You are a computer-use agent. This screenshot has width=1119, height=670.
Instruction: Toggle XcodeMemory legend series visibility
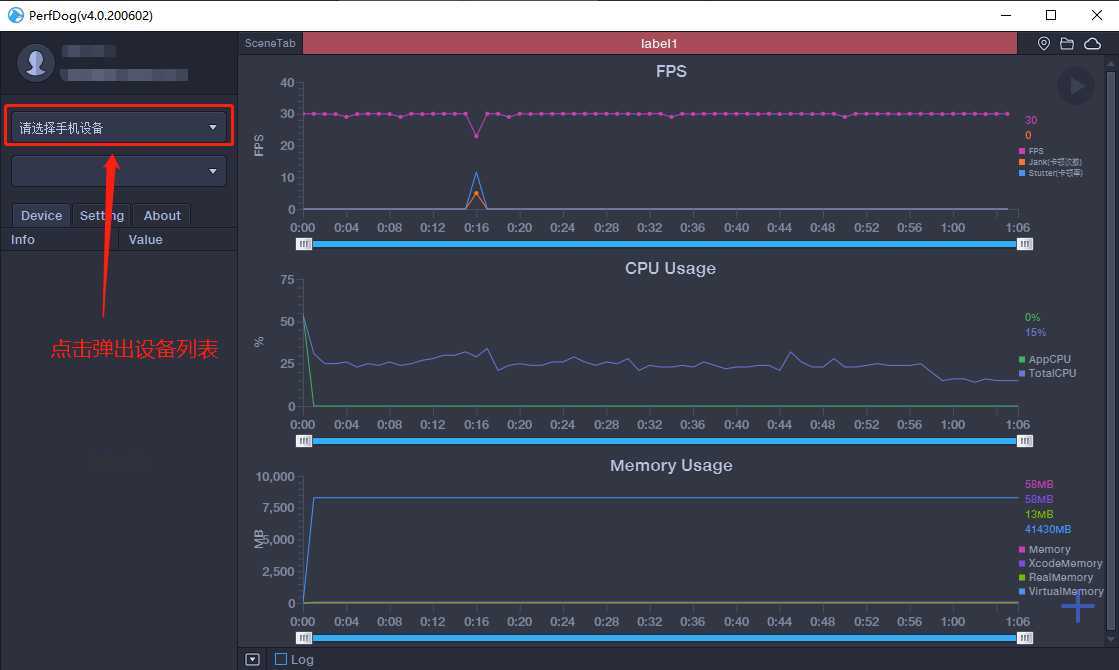pyautogui.click(x=1060, y=563)
